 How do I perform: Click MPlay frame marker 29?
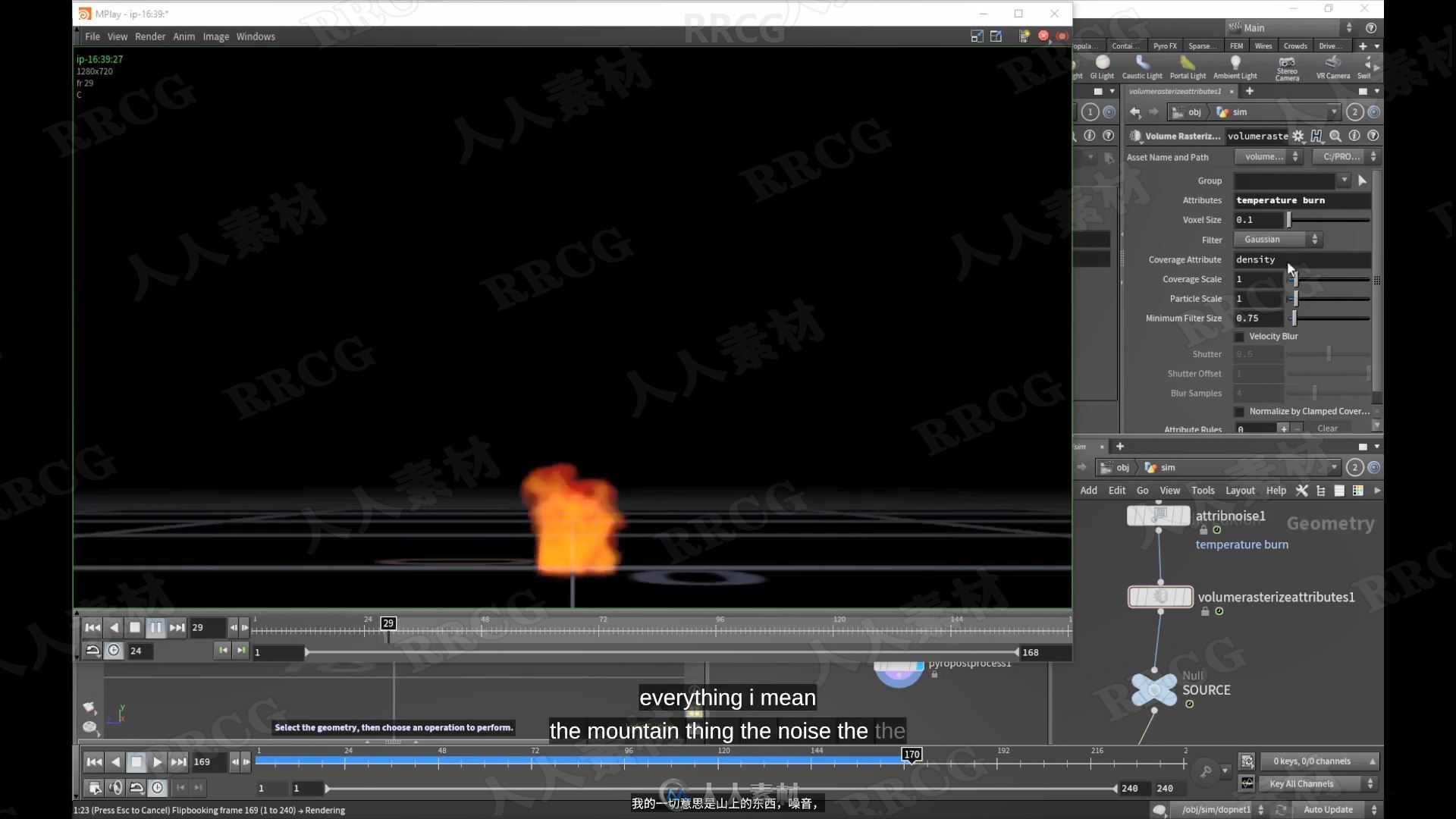click(388, 623)
